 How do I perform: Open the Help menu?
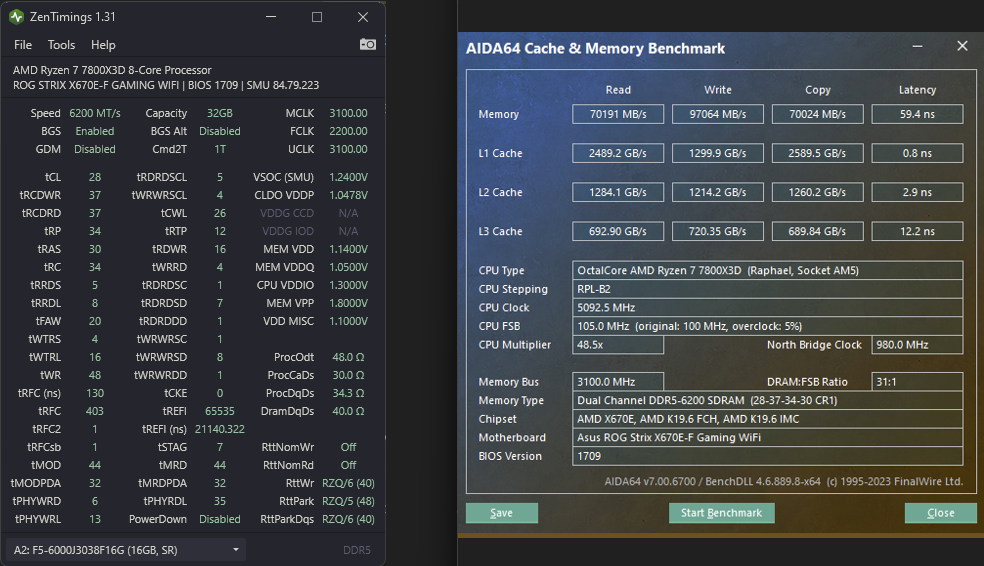click(x=103, y=45)
